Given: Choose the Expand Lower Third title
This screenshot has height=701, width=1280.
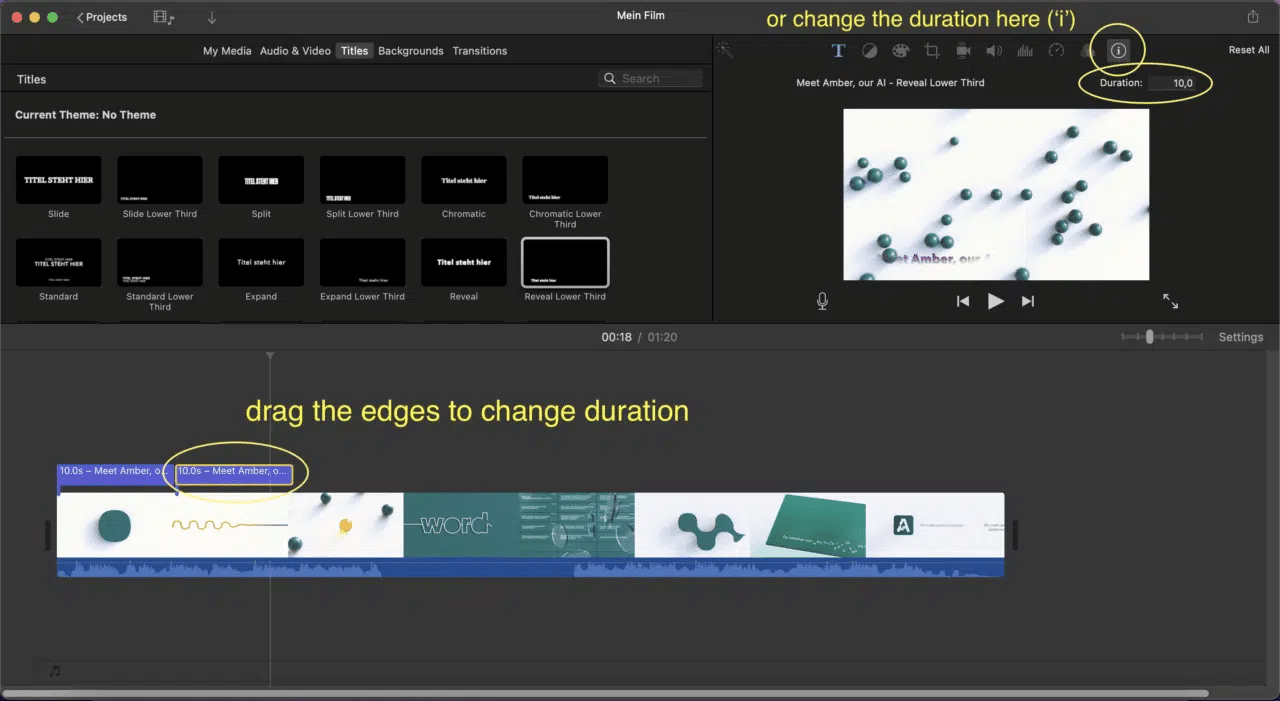Looking at the screenshot, I should tap(362, 263).
